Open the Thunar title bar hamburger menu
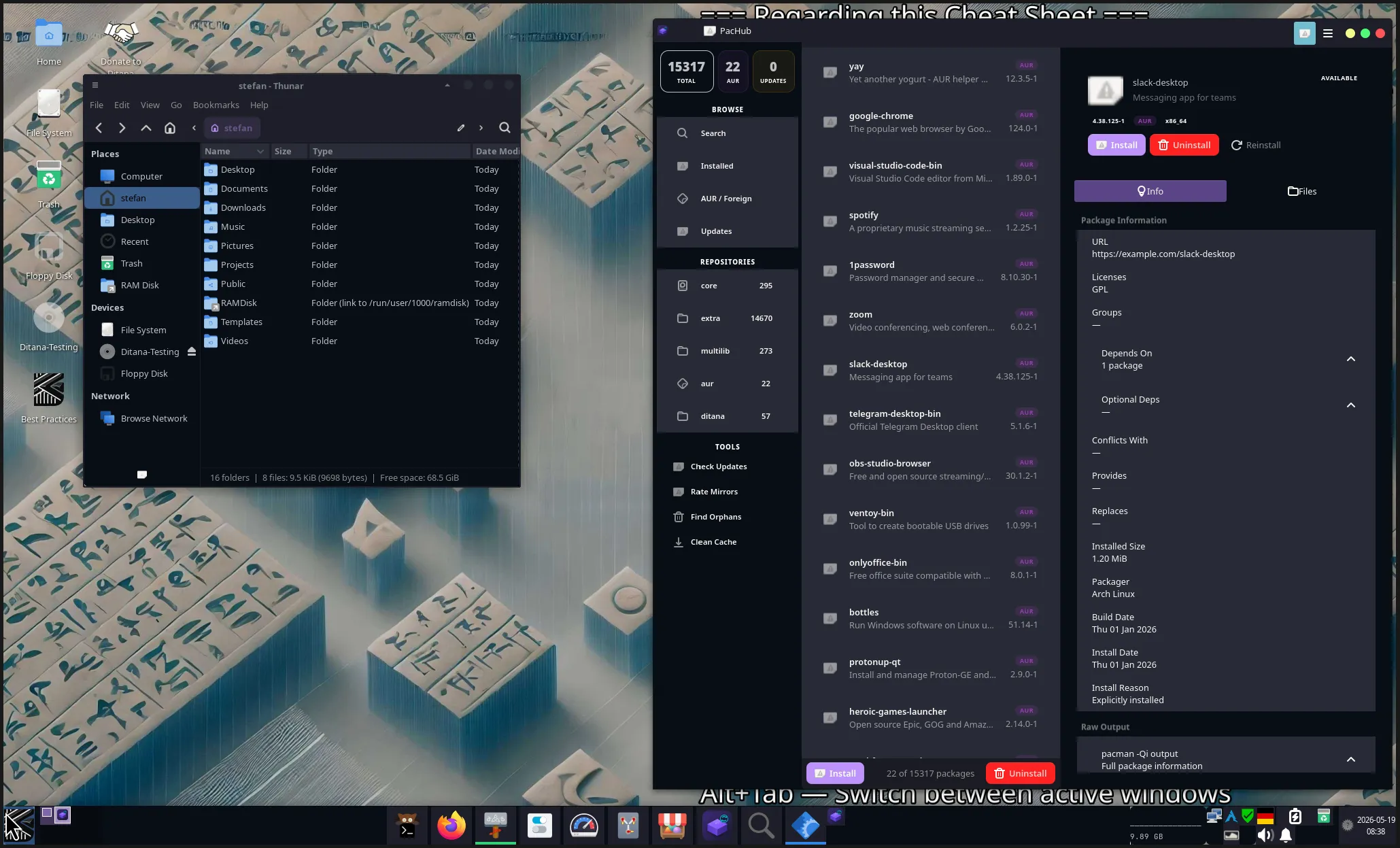The image size is (1400, 848). pos(95,86)
